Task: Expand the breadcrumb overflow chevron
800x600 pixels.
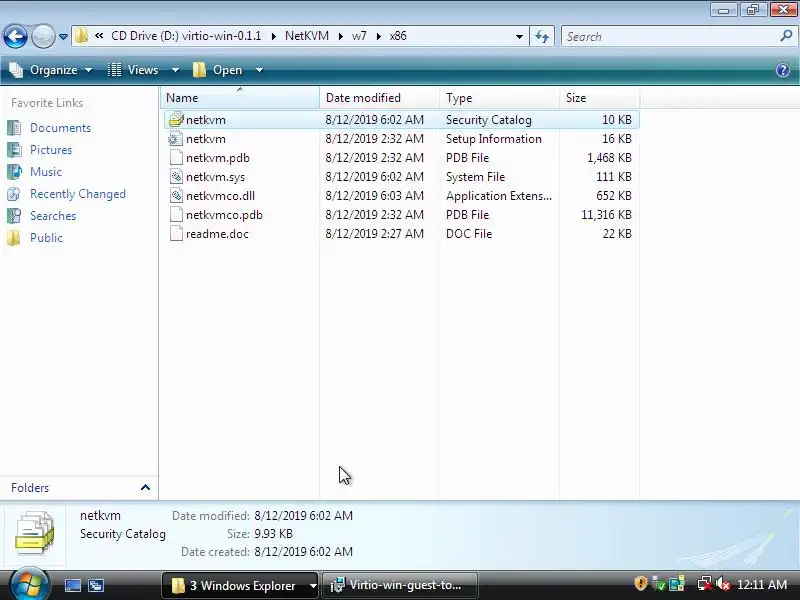Action: coord(99,36)
